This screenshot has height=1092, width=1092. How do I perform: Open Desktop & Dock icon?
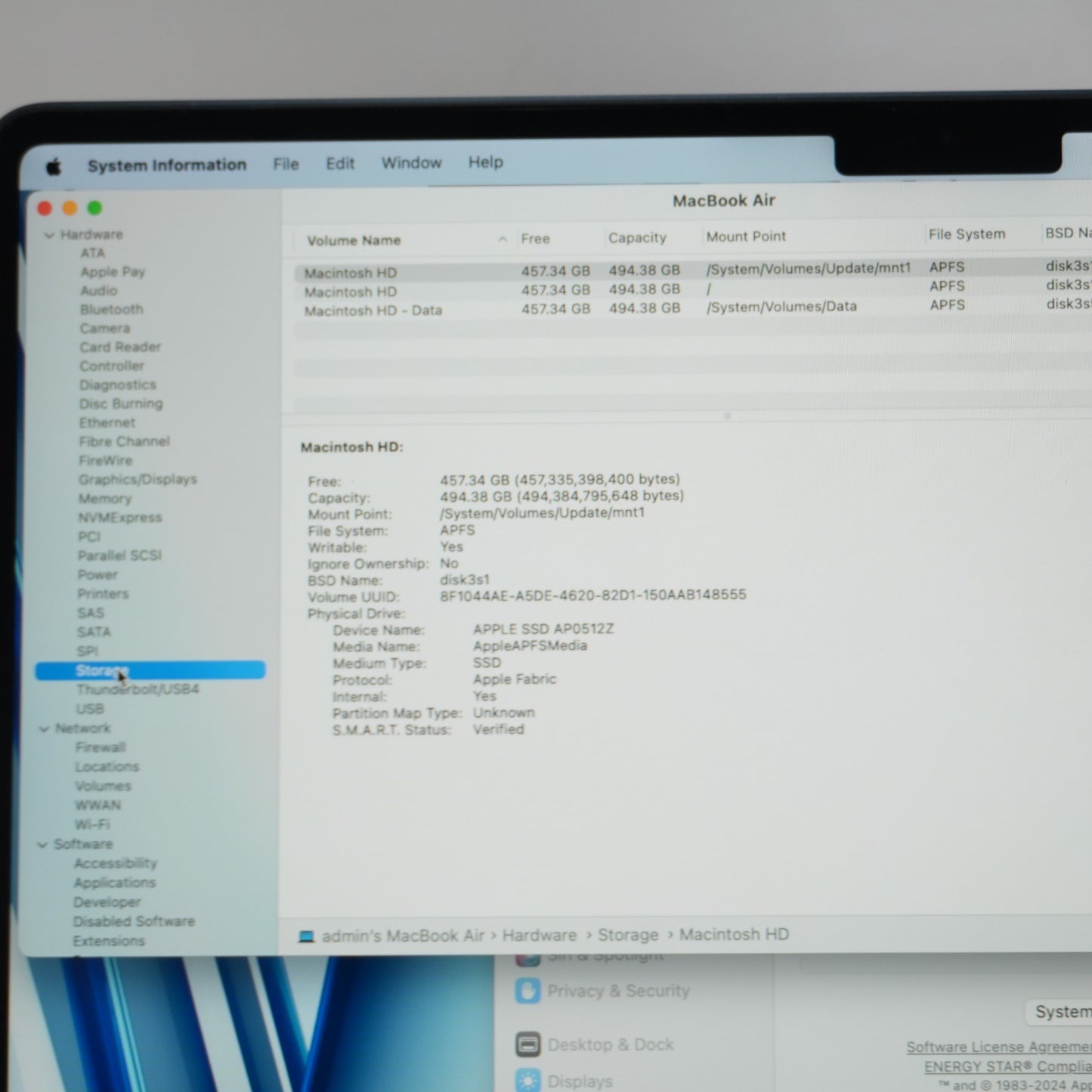pos(527,1045)
